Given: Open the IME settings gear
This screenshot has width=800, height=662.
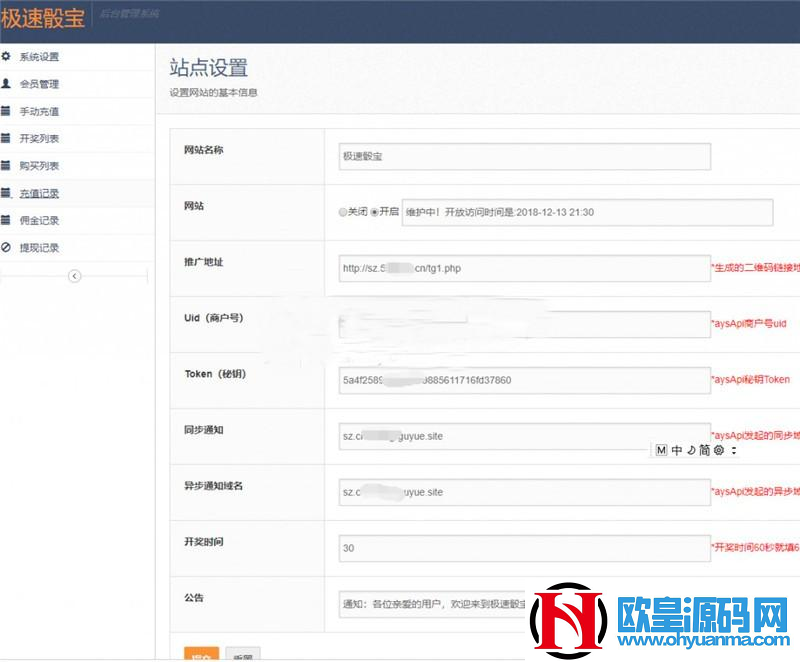Looking at the screenshot, I should pyautogui.click(x=719, y=450).
